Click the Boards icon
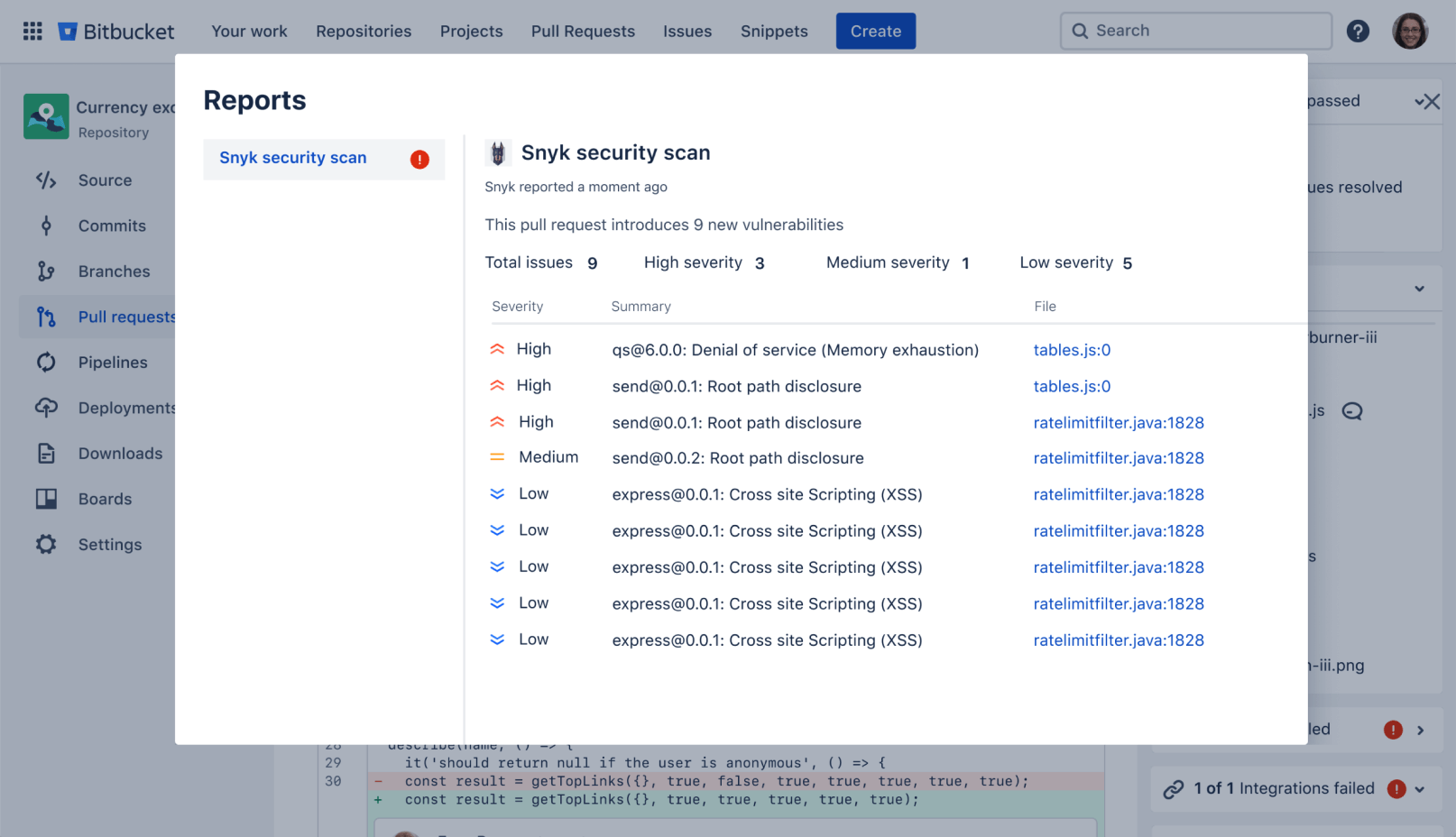Viewport: 1456px width, 837px height. click(x=46, y=499)
